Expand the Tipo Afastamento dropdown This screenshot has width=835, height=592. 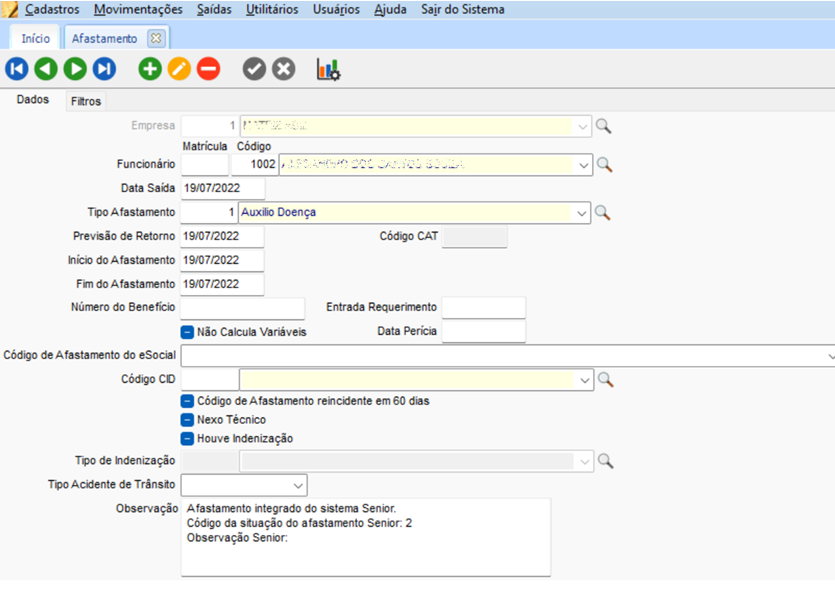click(583, 213)
